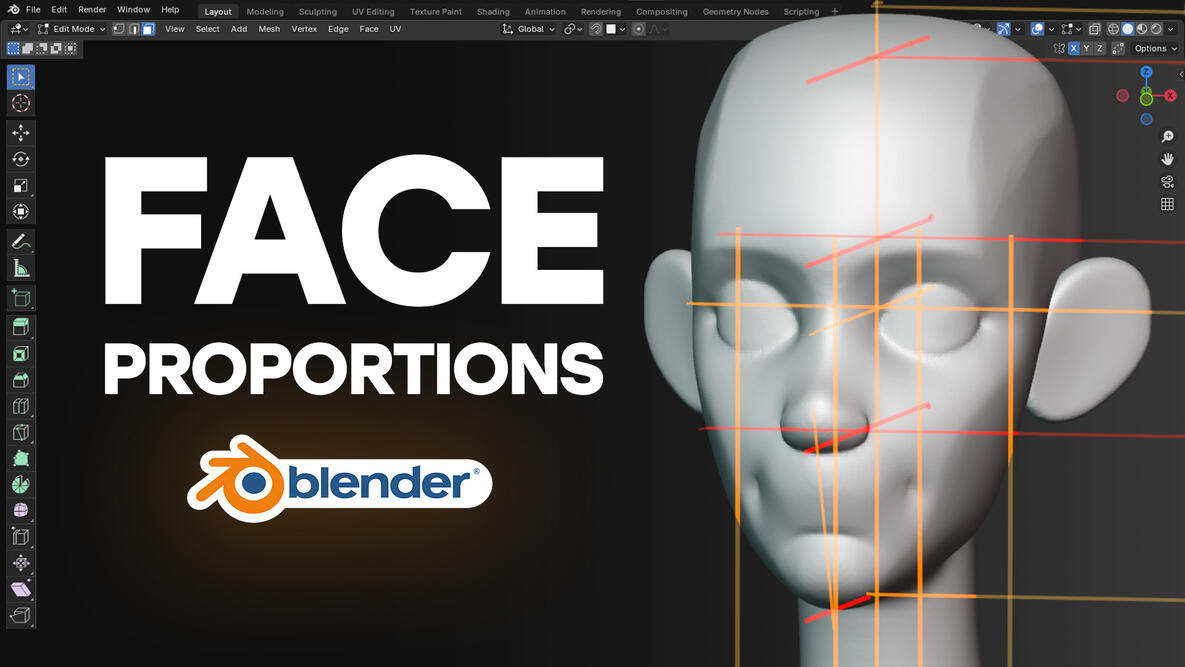The width and height of the screenshot is (1185, 667).
Task: Click the Y mirror axis button
Action: pyautogui.click(x=1086, y=48)
